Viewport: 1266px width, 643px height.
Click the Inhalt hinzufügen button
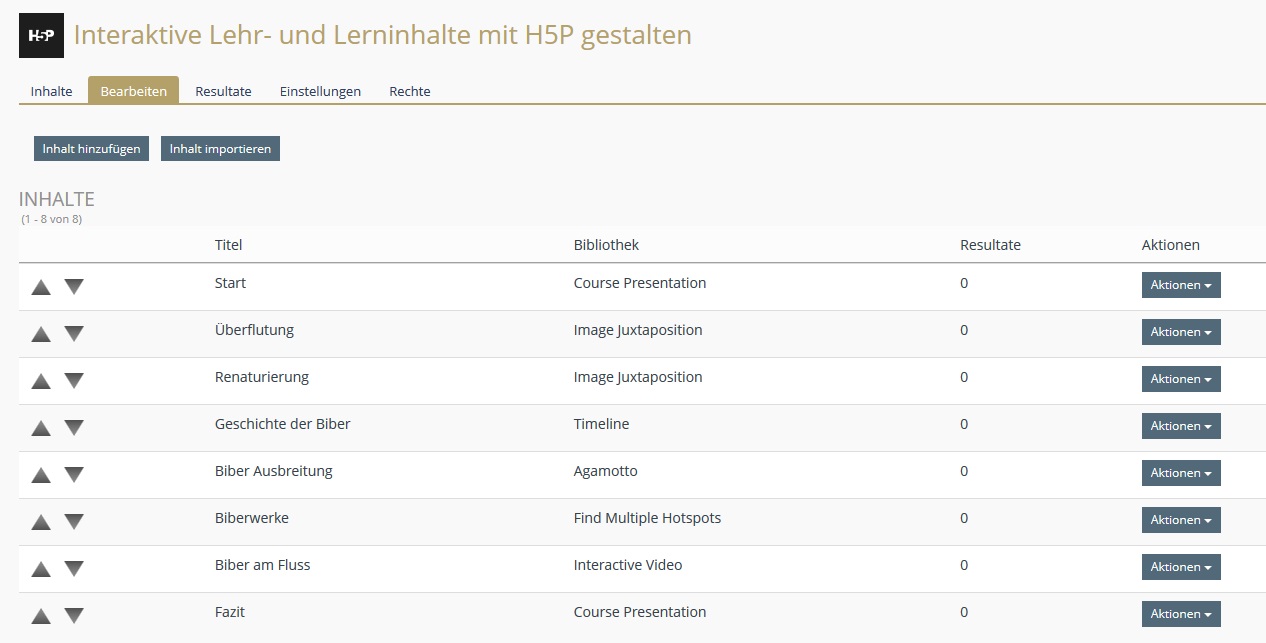pyautogui.click(x=91, y=149)
